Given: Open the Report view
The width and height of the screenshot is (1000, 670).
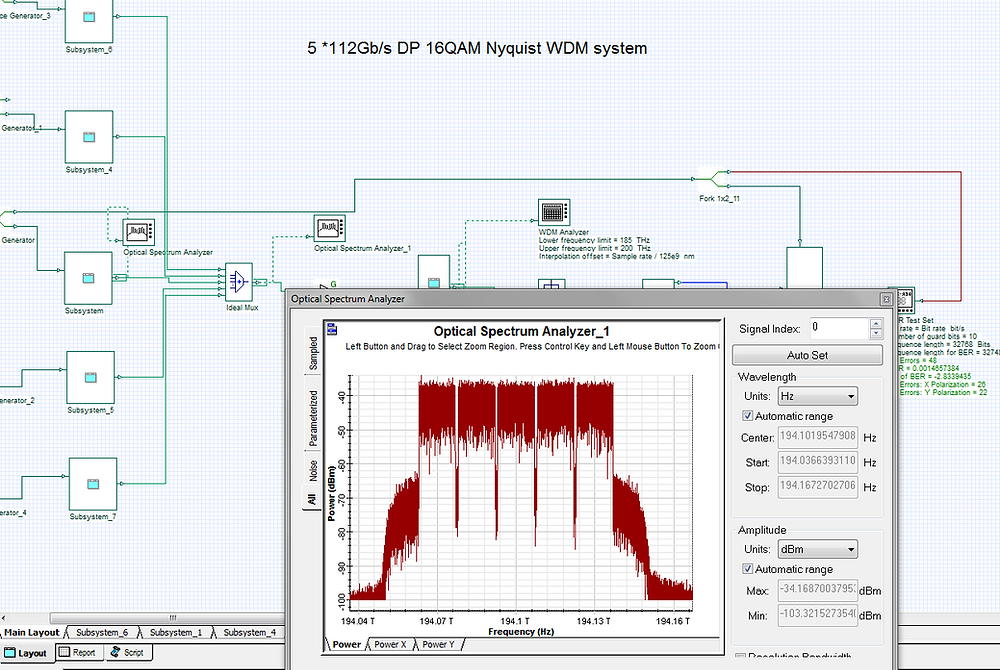Looking at the screenshot, I should coord(78,652).
